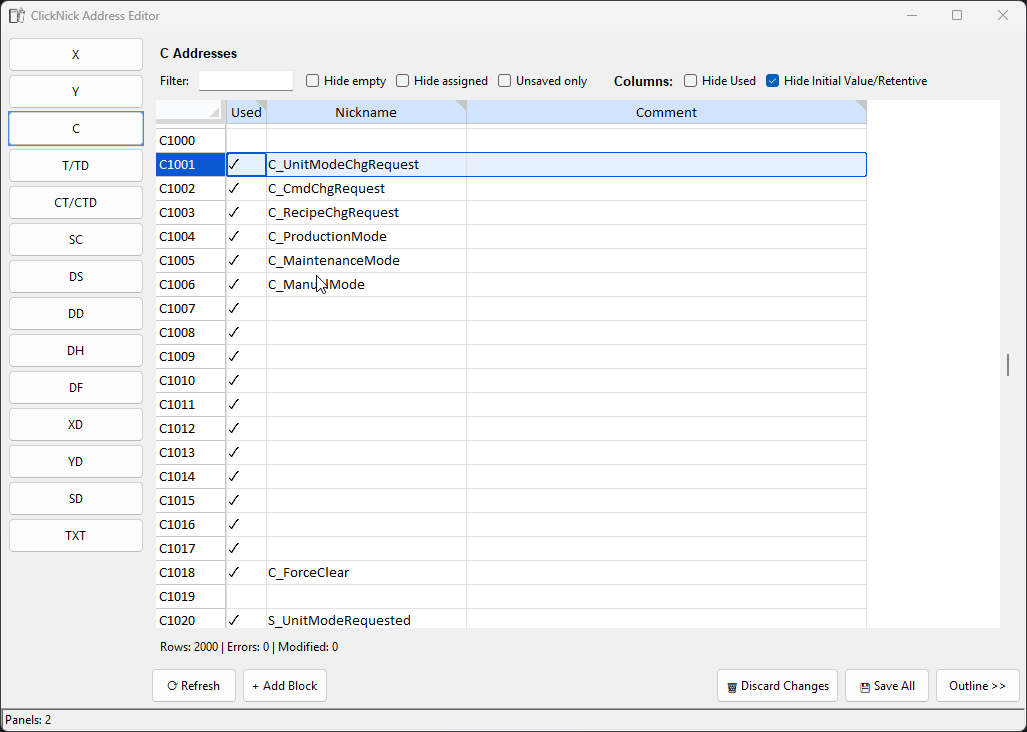The width and height of the screenshot is (1027, 732).
Task: Maximize the ClickNick Address Editor window
Action: 957,15
